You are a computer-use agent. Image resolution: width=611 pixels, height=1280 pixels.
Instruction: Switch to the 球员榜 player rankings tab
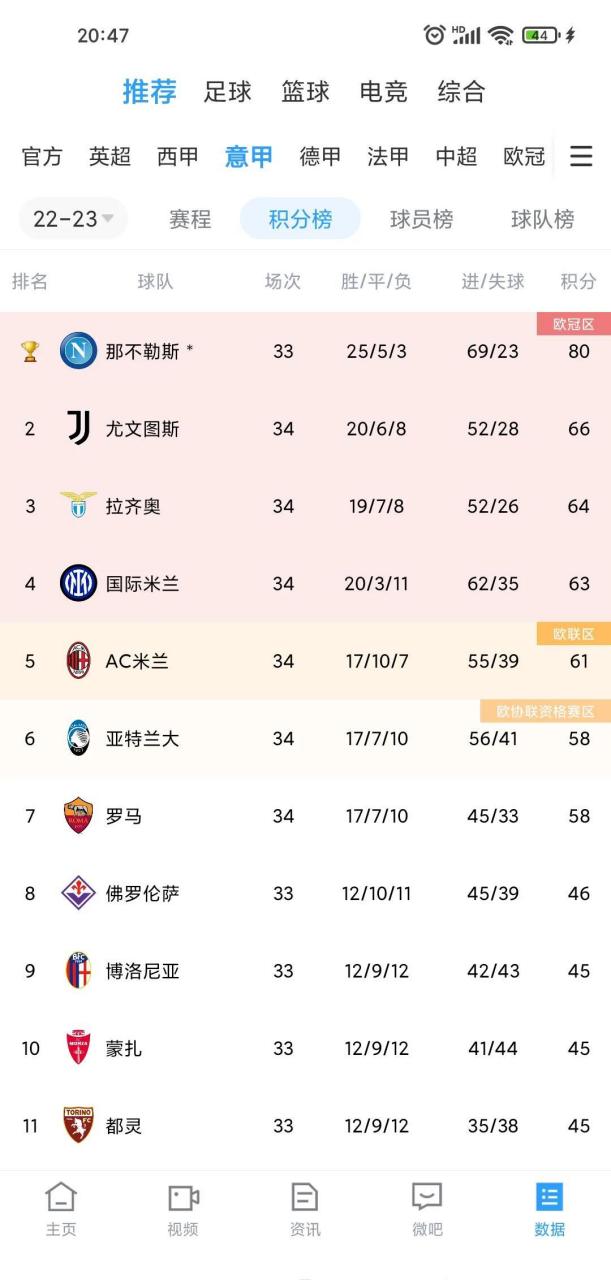[421, 219]
